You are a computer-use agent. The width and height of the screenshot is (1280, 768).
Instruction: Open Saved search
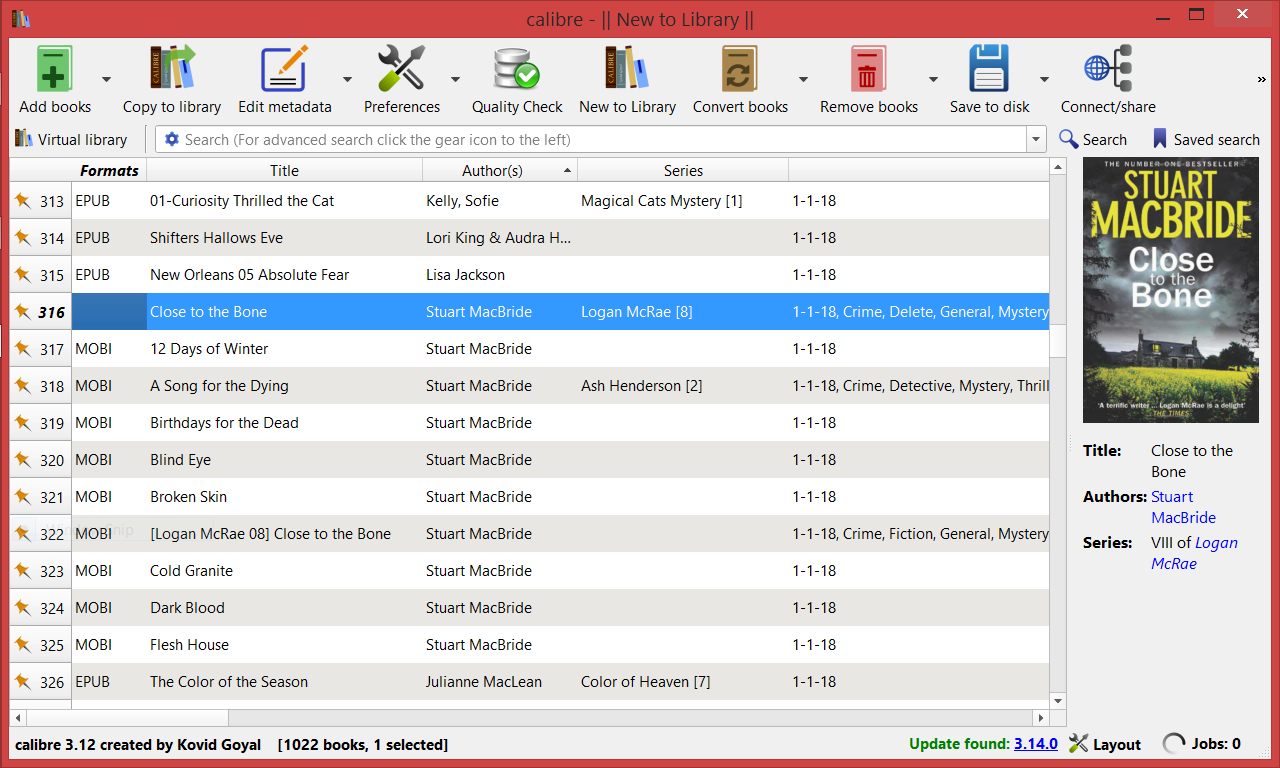(x=1206, y=140)
